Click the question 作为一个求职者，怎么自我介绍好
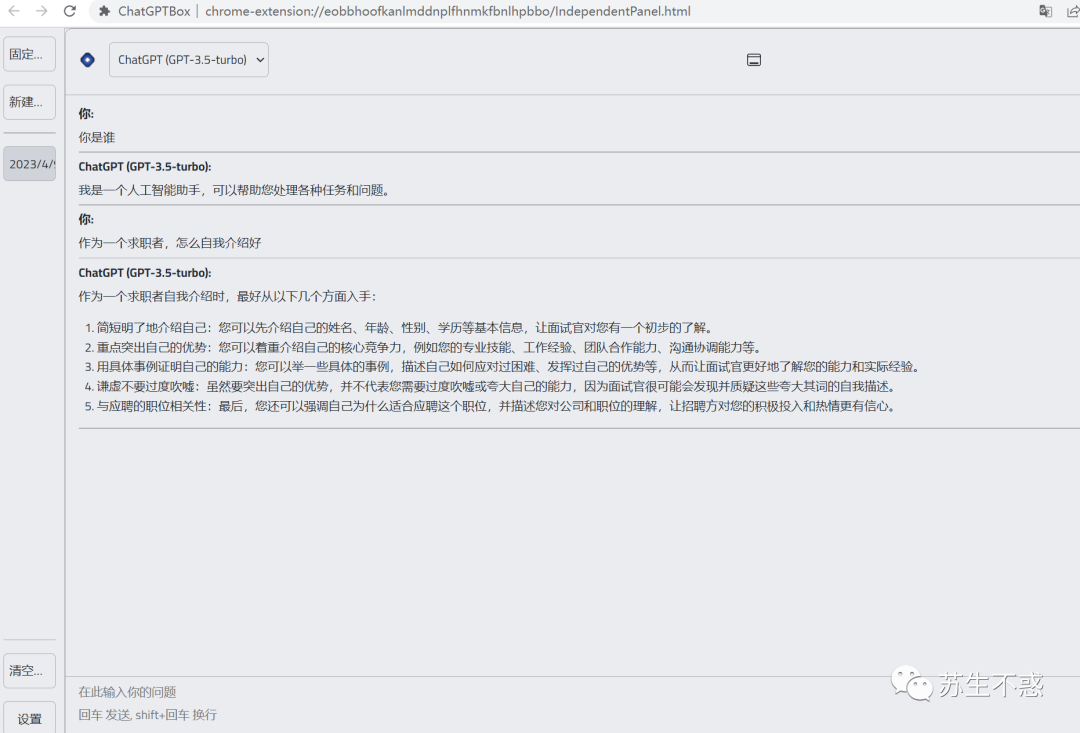This screenshot has width=1080, height=733. click(x=169, y=242)
